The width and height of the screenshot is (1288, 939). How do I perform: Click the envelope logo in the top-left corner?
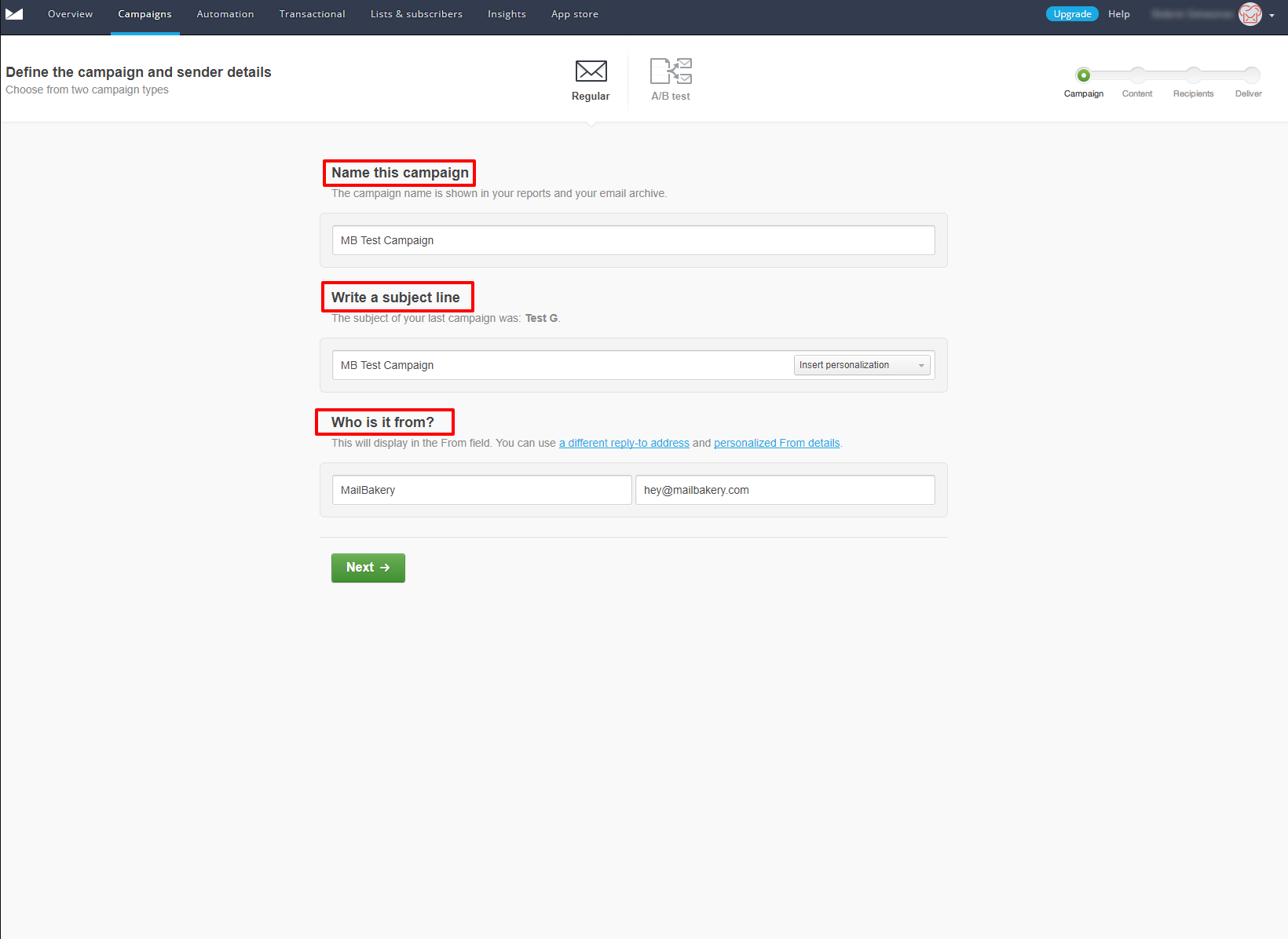coord(14,14)
